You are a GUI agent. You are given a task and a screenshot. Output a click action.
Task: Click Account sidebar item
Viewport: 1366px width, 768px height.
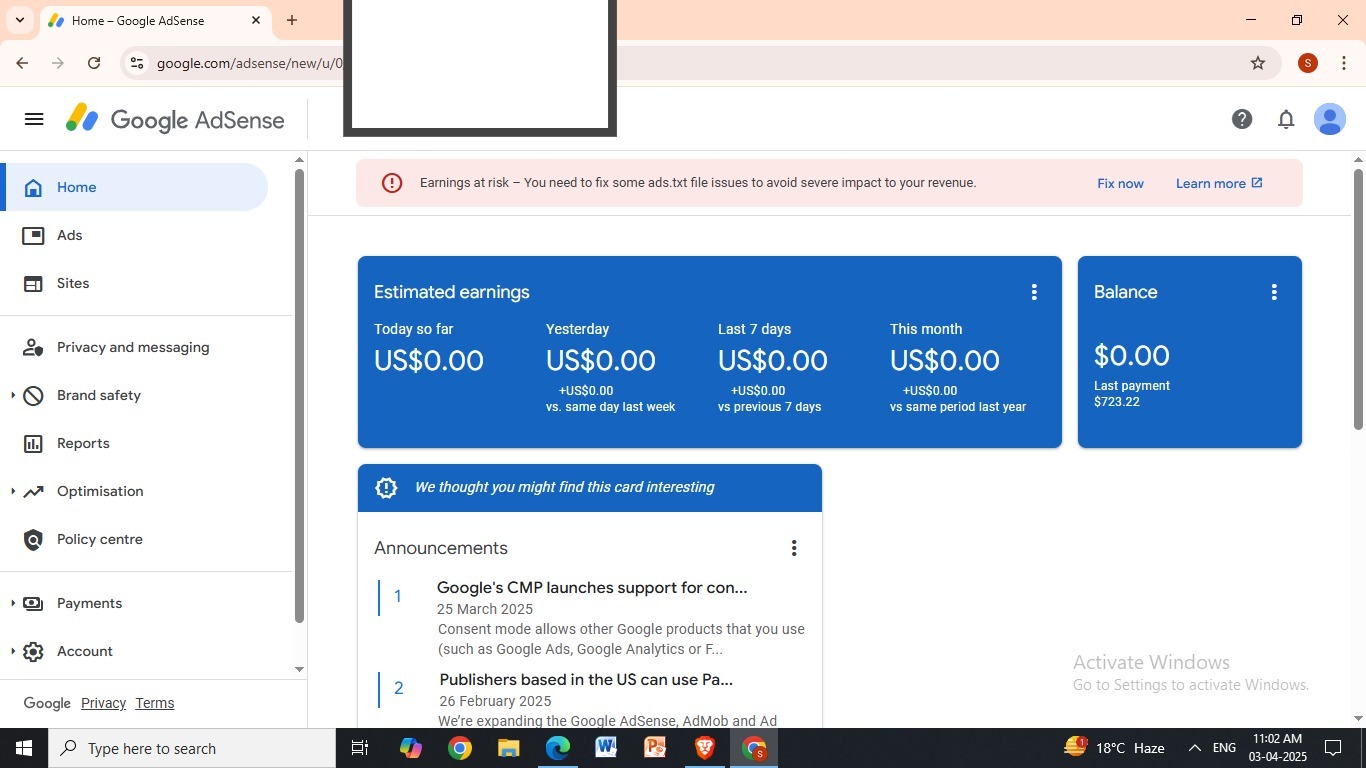(85, 651)
